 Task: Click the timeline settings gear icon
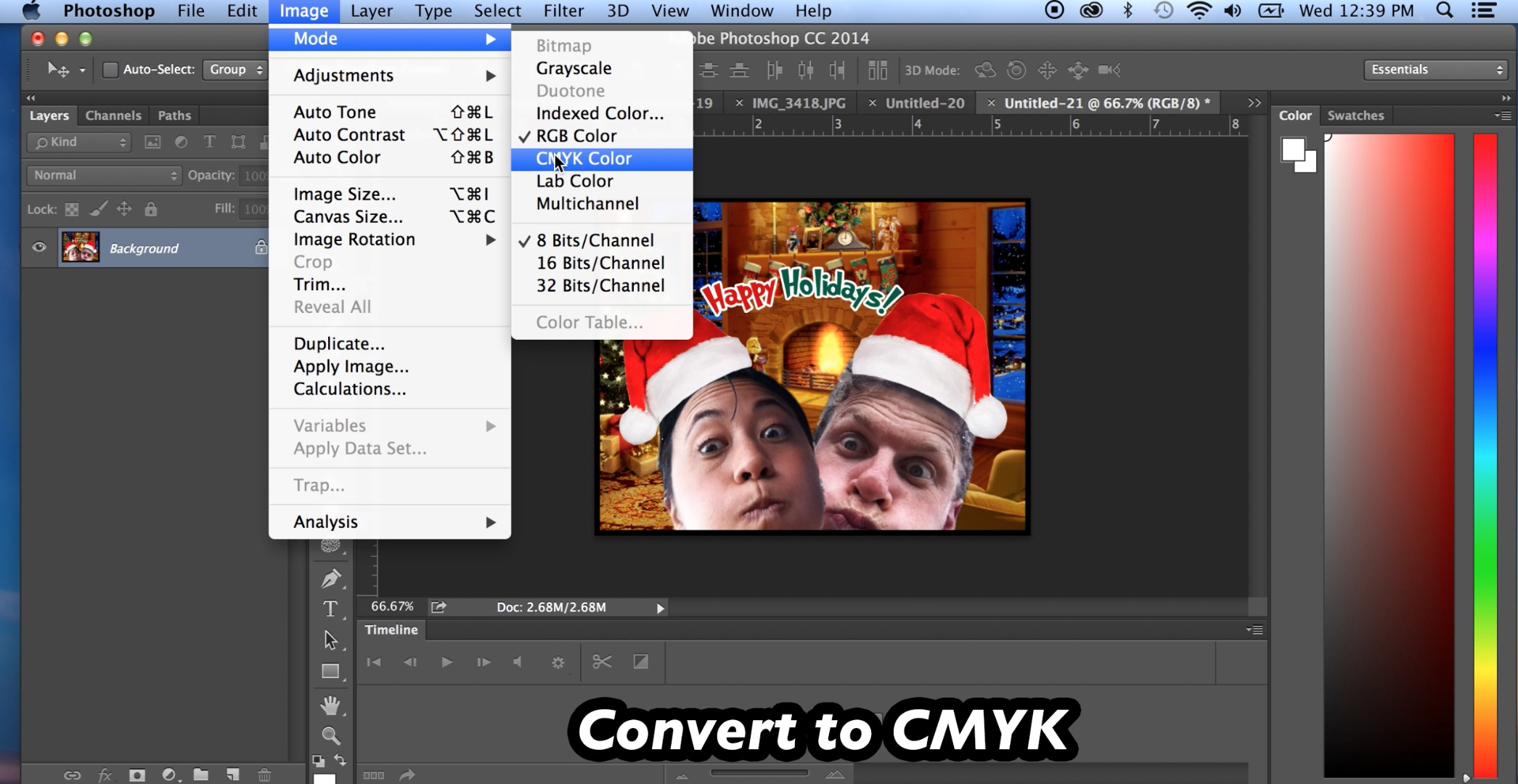(x=558, y=662)
